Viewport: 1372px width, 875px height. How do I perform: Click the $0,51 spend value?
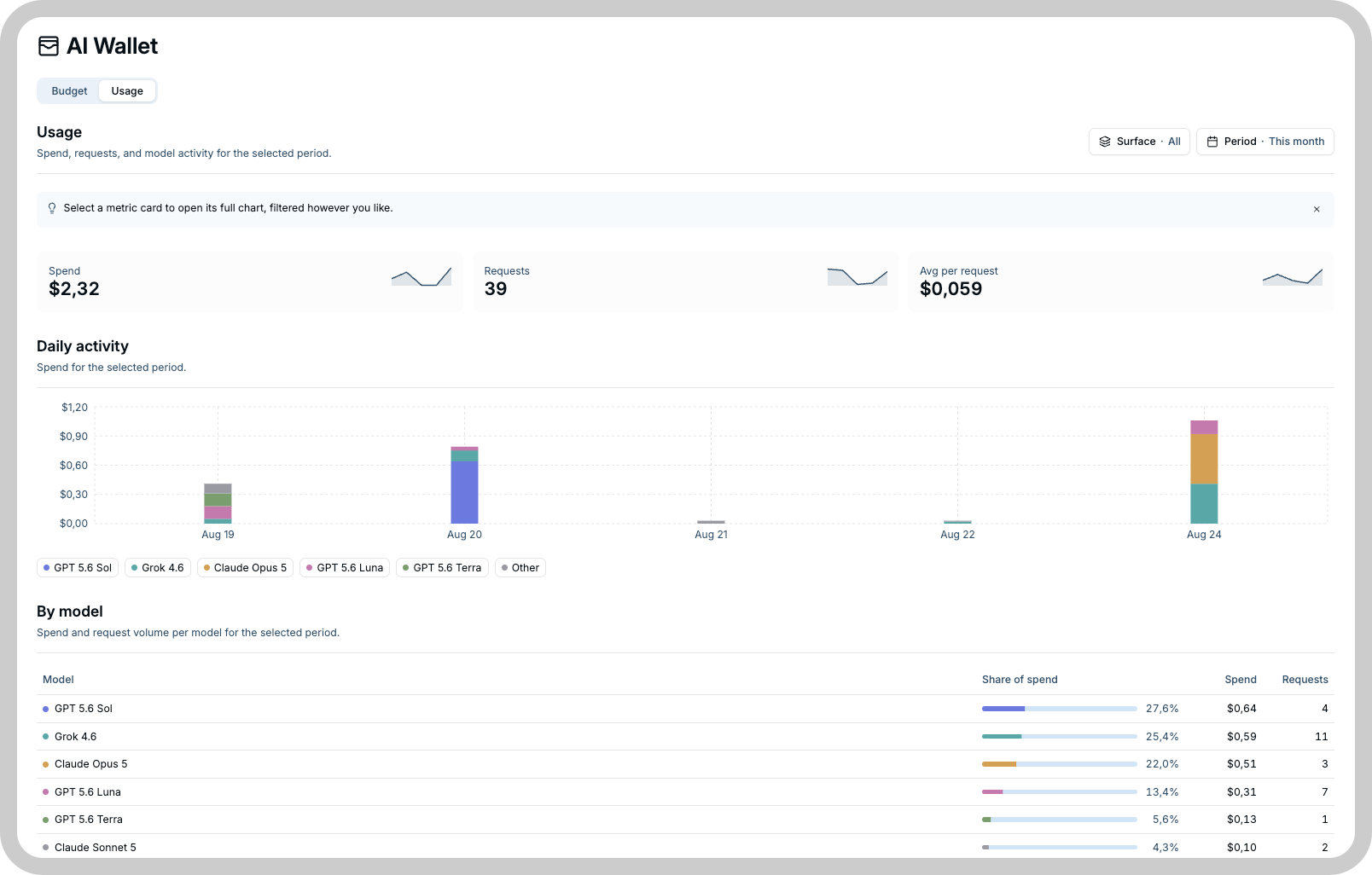coord(1241,764)
